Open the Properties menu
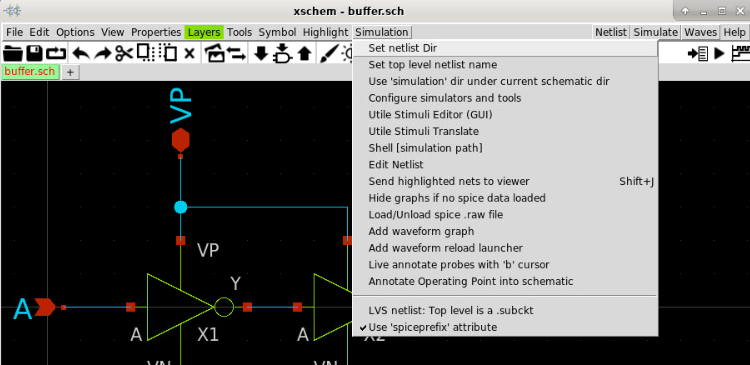Image resolution: width=750 pixels, height=365 pixels. coord(156,32)
